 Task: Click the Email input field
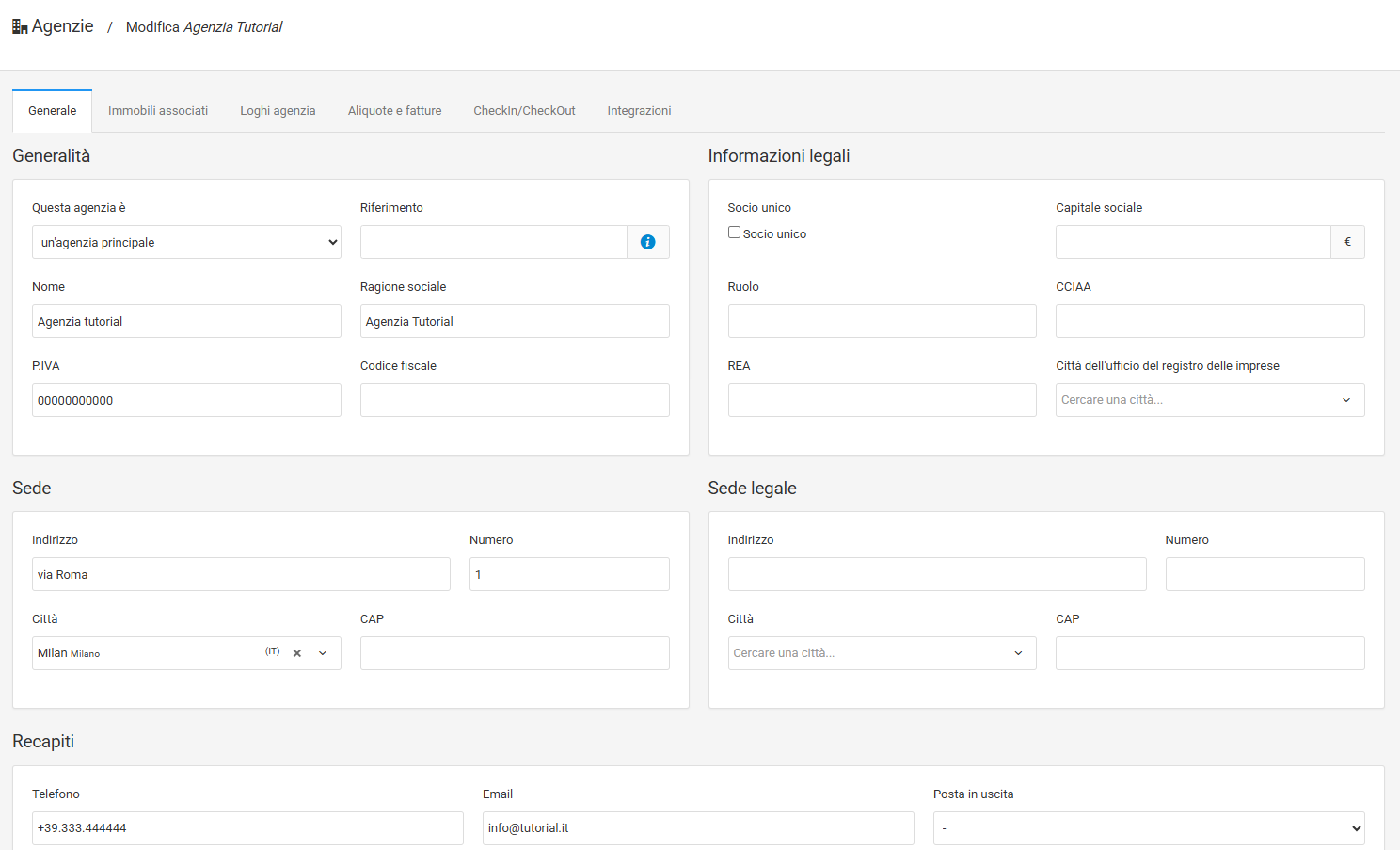pos(698,828)
